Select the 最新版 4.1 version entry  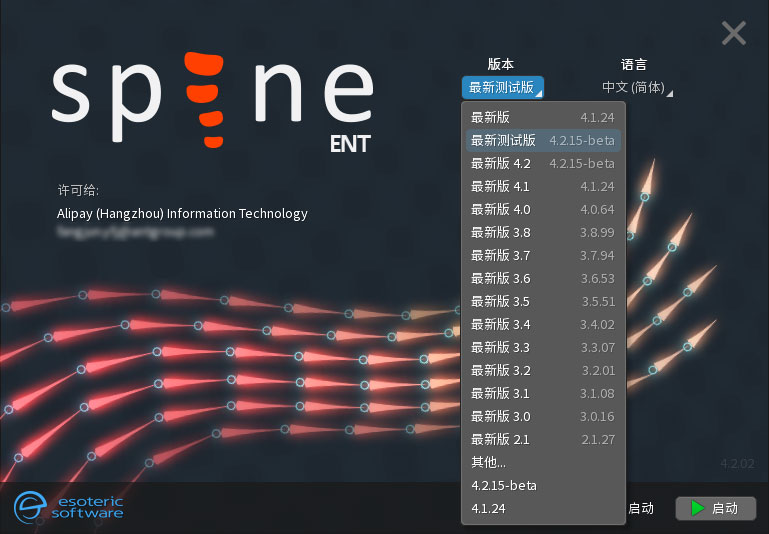(x=543, y=186)
